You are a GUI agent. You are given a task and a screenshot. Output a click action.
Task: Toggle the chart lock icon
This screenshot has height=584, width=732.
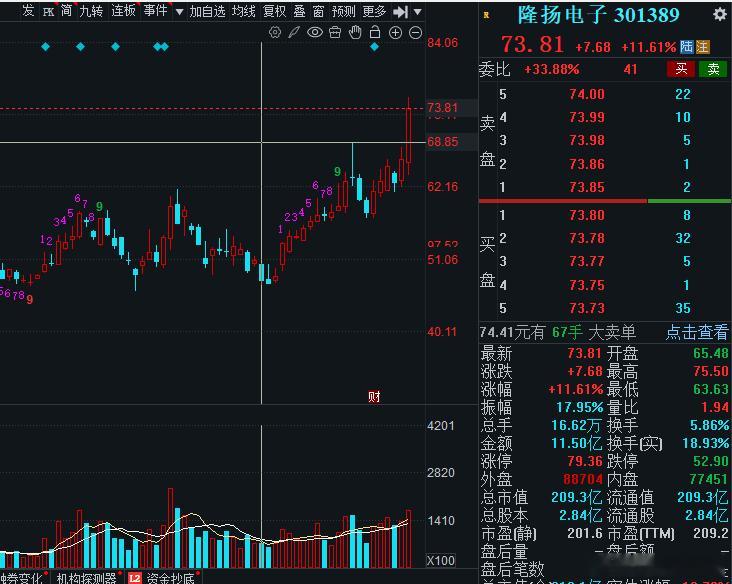(x=375, y=32)
